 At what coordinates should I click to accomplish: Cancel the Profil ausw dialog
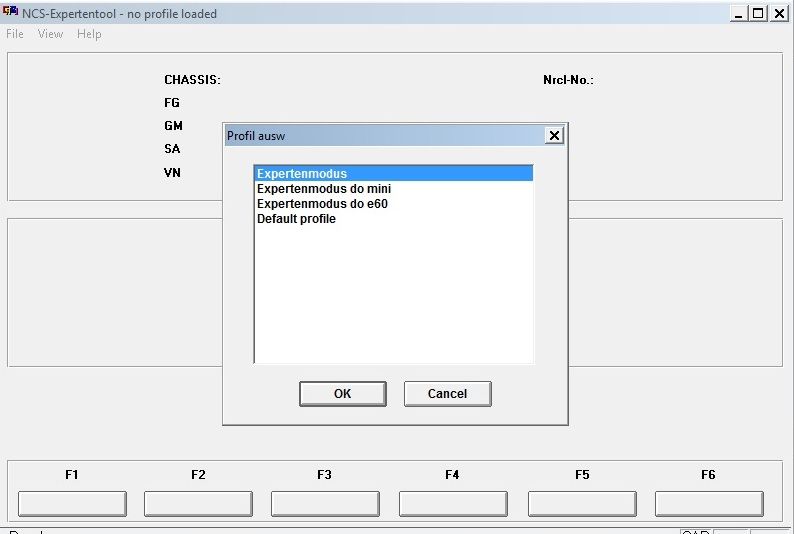pyautogui.click(x=448, y=394)
